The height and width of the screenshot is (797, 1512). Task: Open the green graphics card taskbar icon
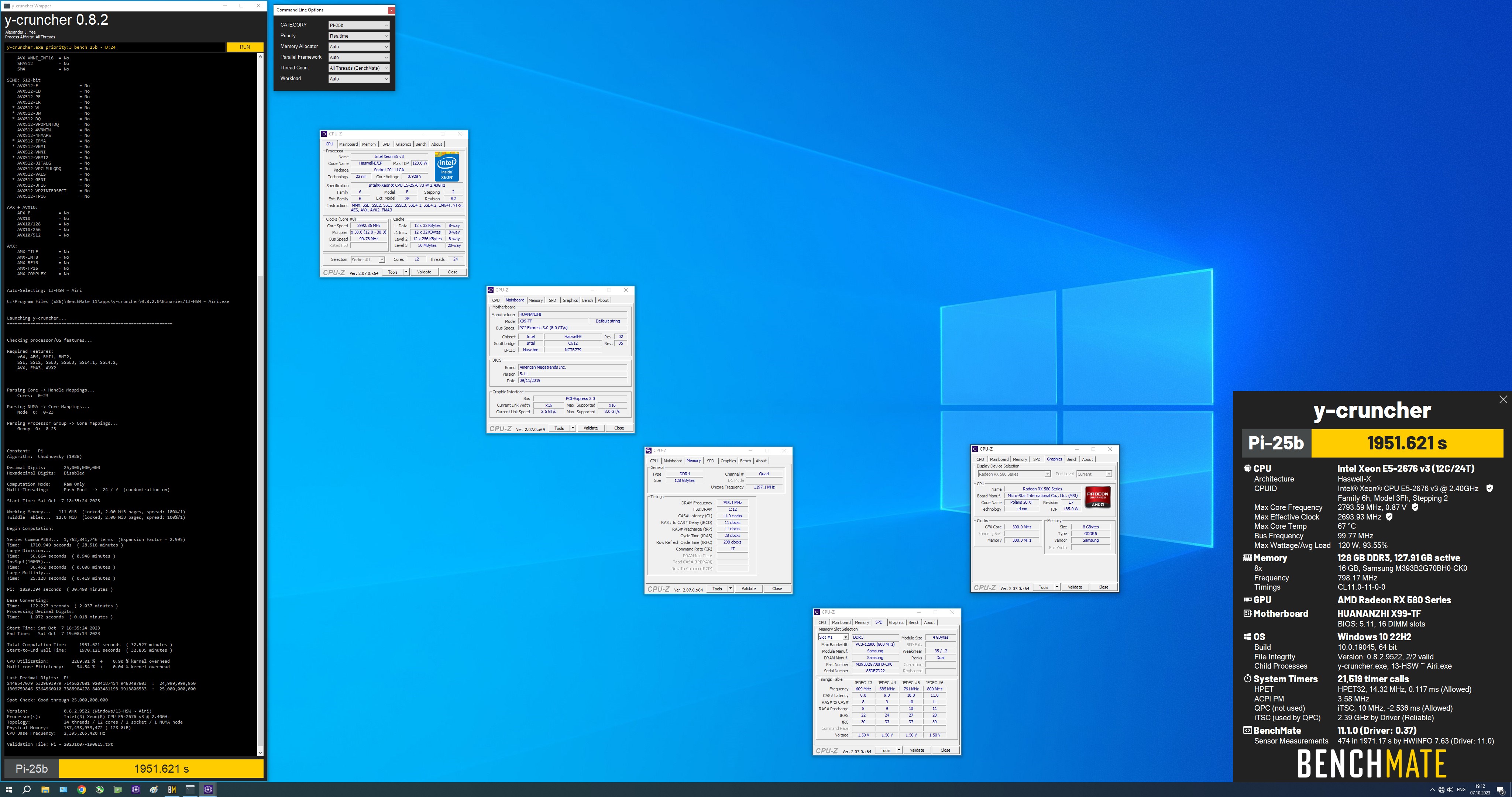pos(117,789)
